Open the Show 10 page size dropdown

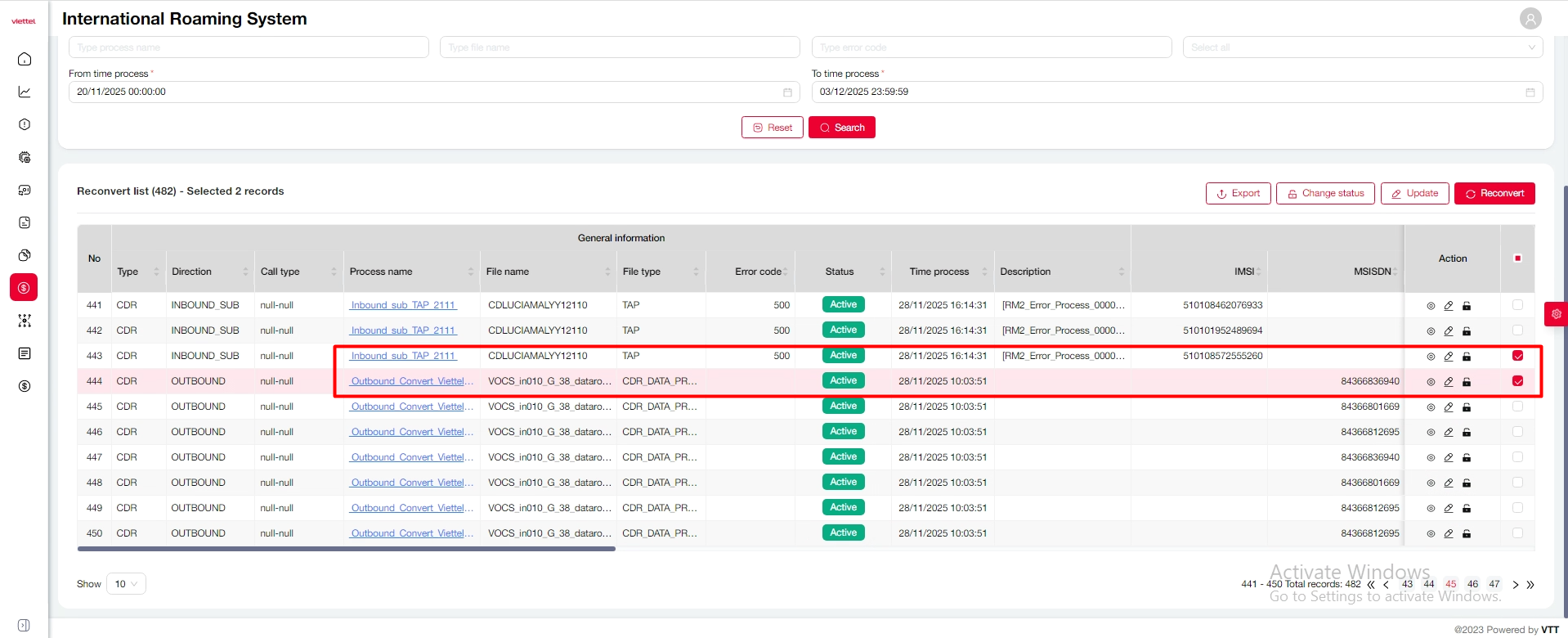pos(126,584)
